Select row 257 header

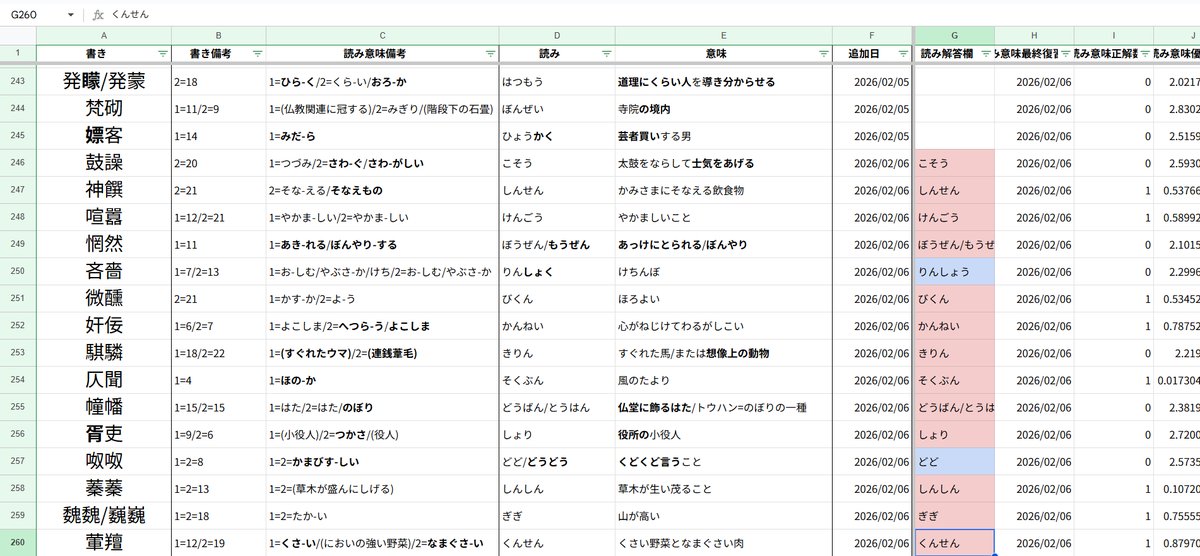click(18, 463)
